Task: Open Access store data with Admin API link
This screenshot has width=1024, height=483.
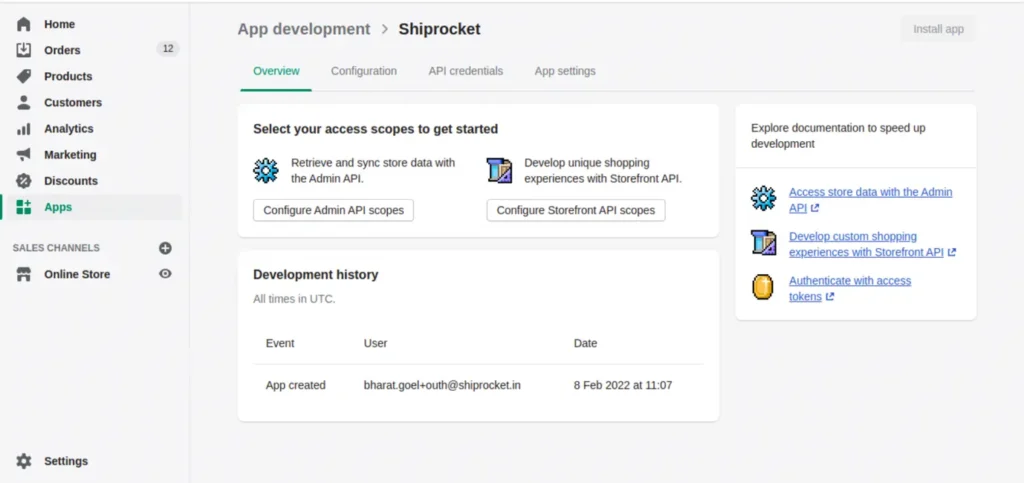Action: click(871, 200)
